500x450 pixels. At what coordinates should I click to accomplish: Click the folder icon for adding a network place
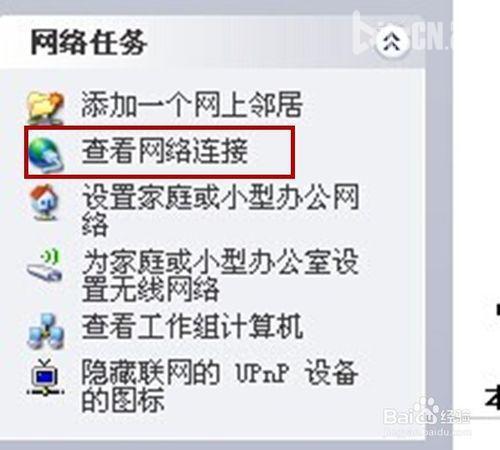(x=45, y=107)
